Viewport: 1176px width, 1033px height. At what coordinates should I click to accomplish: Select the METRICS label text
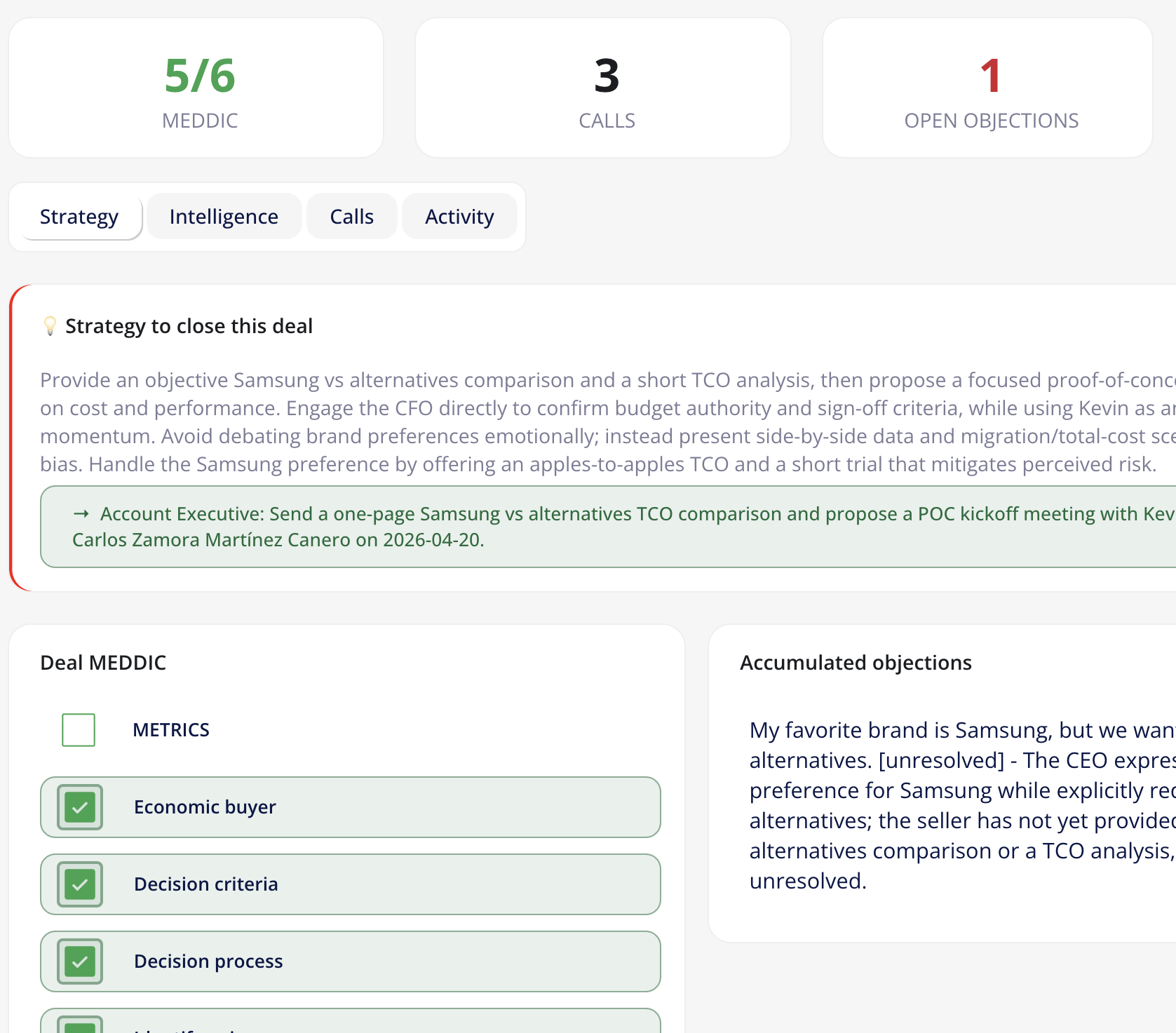coord(171,730)
